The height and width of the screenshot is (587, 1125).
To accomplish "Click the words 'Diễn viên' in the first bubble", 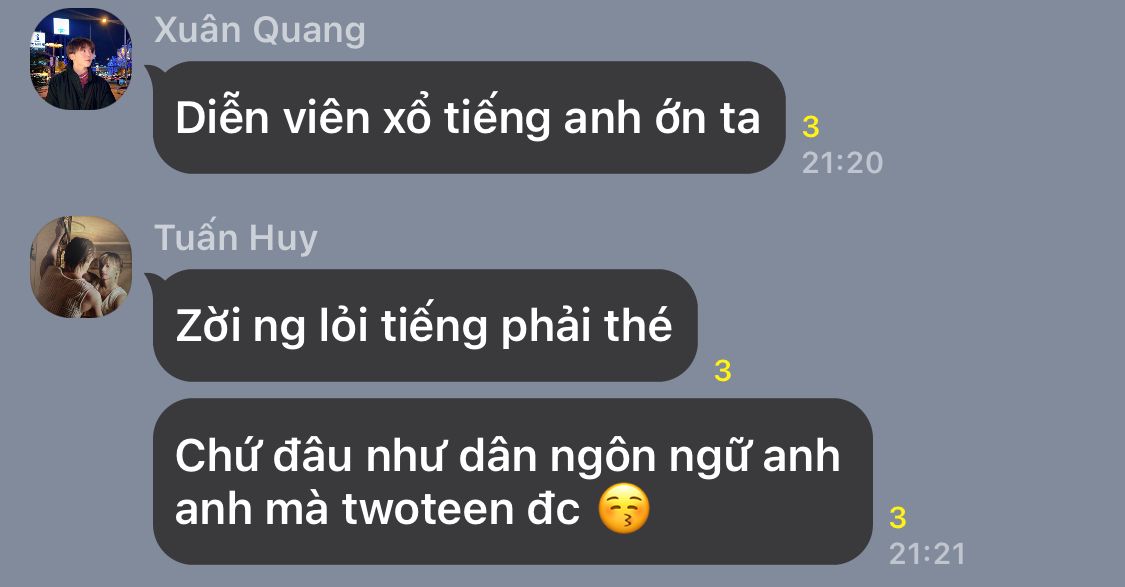I will (x=272, y=118).
